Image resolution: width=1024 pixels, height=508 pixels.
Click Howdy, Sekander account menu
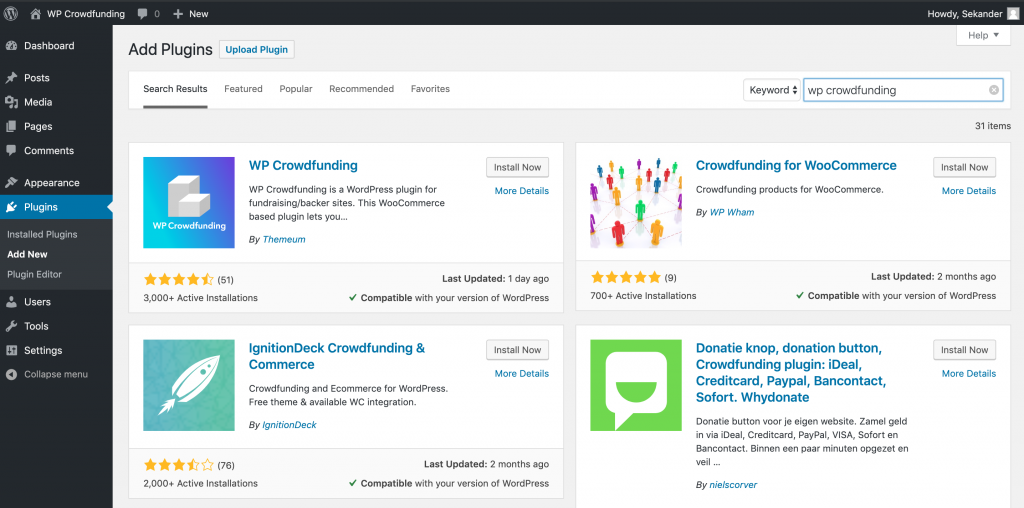[972, 14]
